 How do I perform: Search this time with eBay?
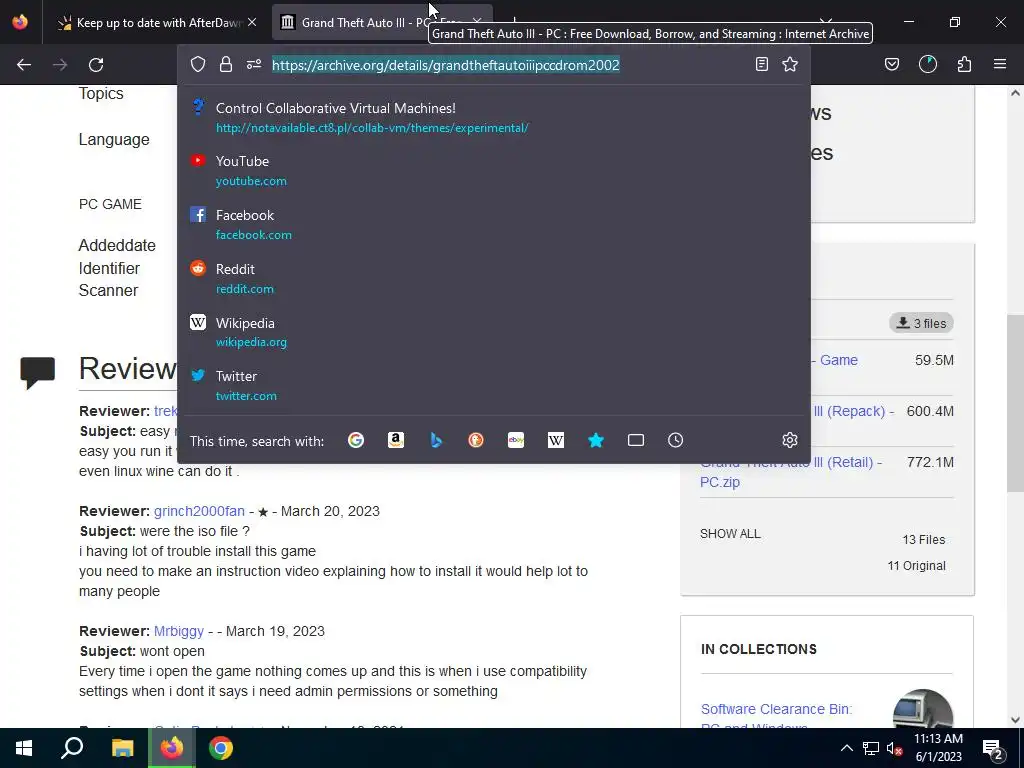pyautogui.click(x=516, y=440)
